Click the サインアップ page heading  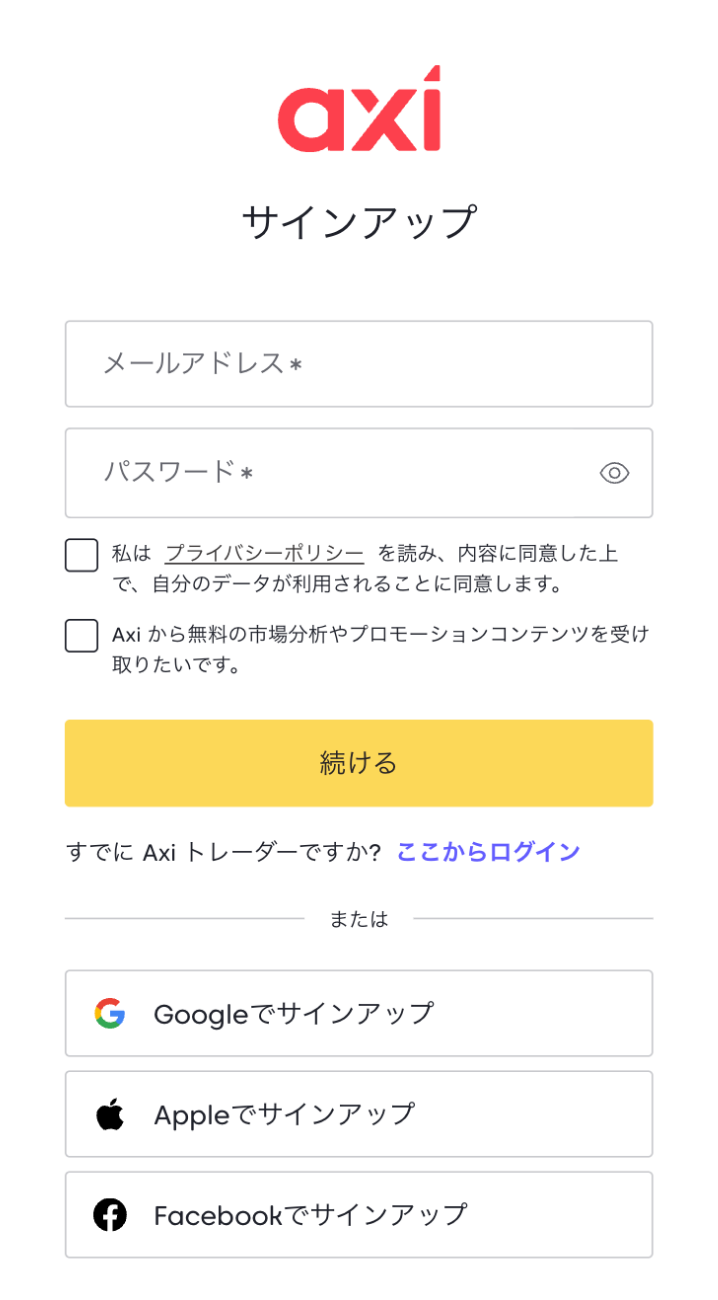[359, 222]
